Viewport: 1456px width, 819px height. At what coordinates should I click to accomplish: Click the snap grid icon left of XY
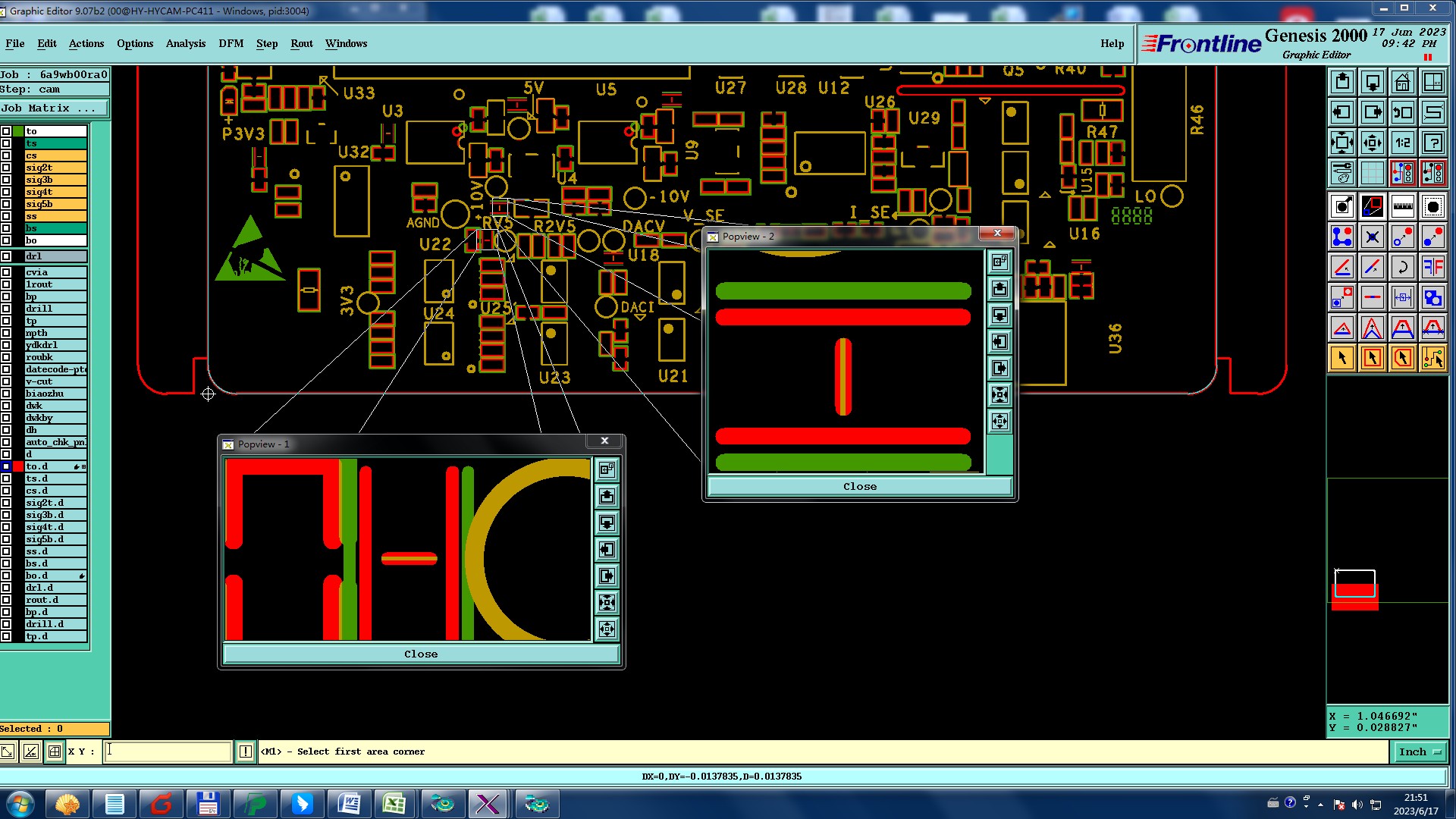[x=55, y=752]
